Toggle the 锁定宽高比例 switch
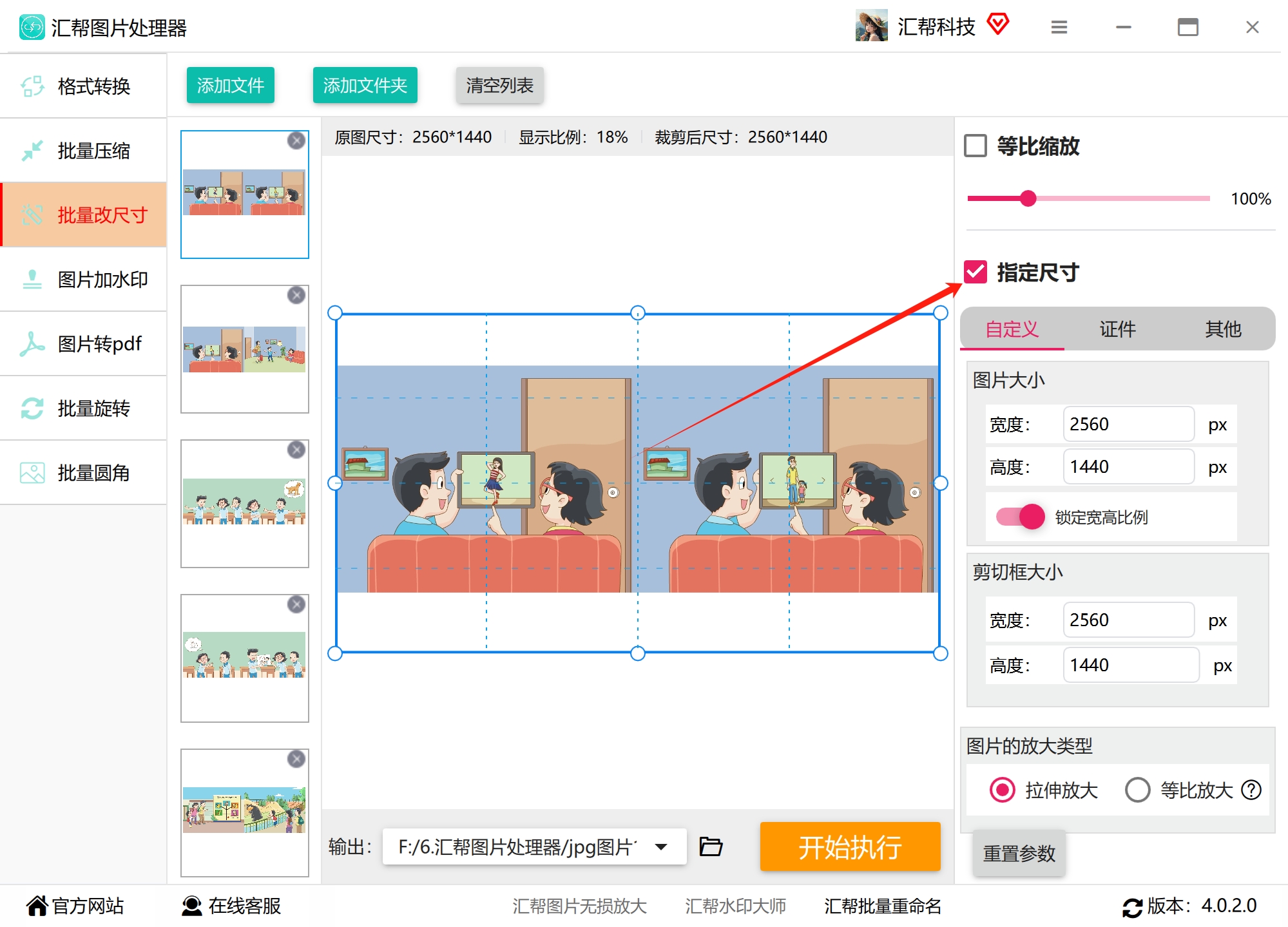Image resolution: width=1288 pixels, height=927 pixels. [x=1021, y=517]
